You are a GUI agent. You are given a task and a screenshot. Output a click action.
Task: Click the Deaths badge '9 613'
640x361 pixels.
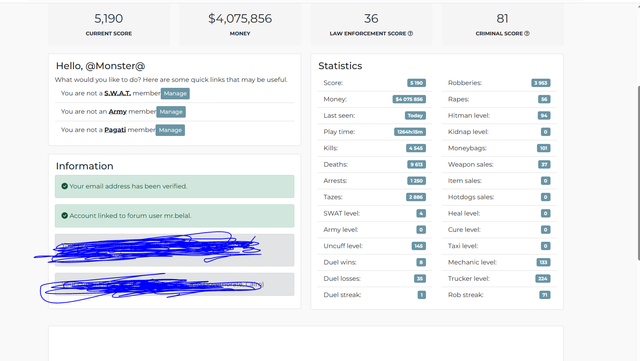416,165
